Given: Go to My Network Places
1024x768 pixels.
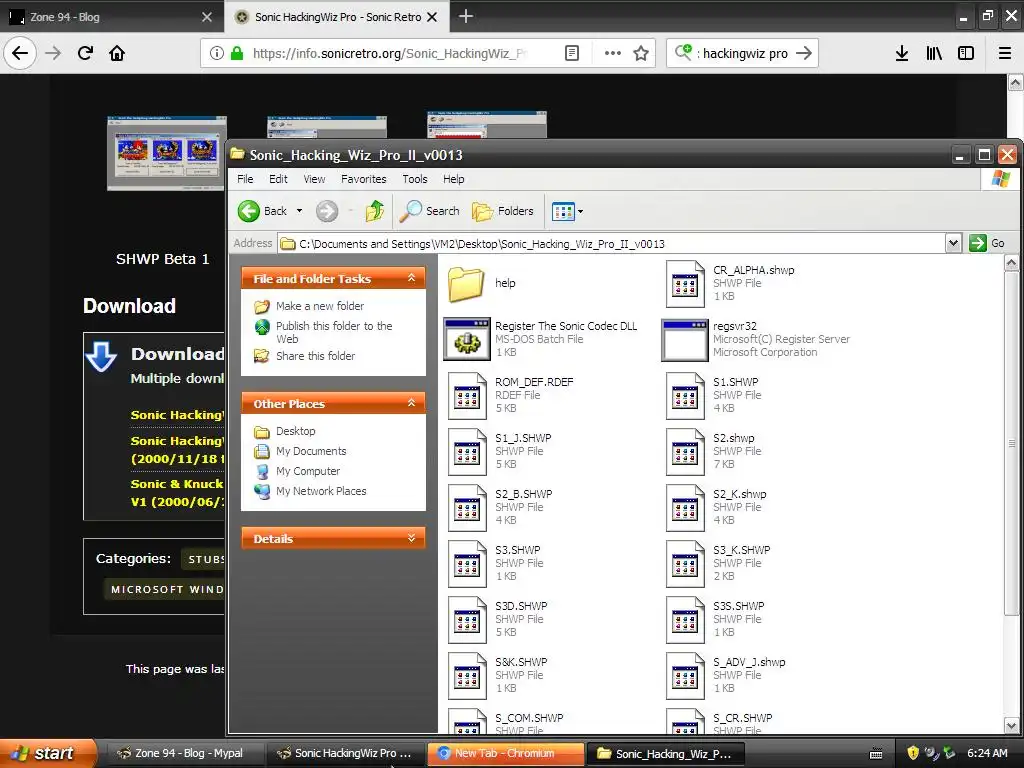Looking at the screenshot, I should 321,491.
